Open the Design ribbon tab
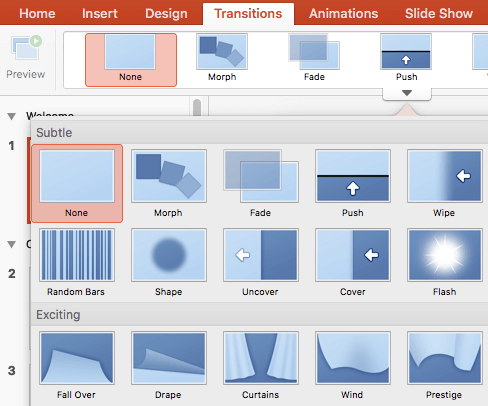Screen dimensions: 488x406 (x=166, y=14)
